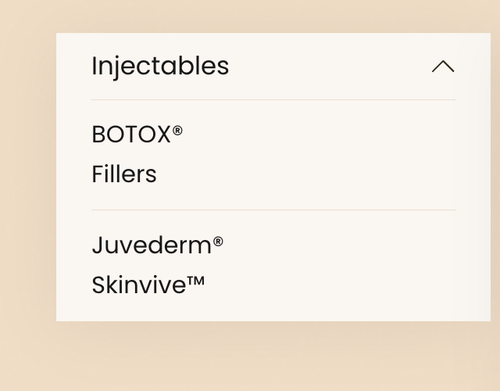This screenshot has width=500, height=391.
Task: Choose BOTOX® from the Injectables list
Action: pyautogui.click(x=137, y=134)
